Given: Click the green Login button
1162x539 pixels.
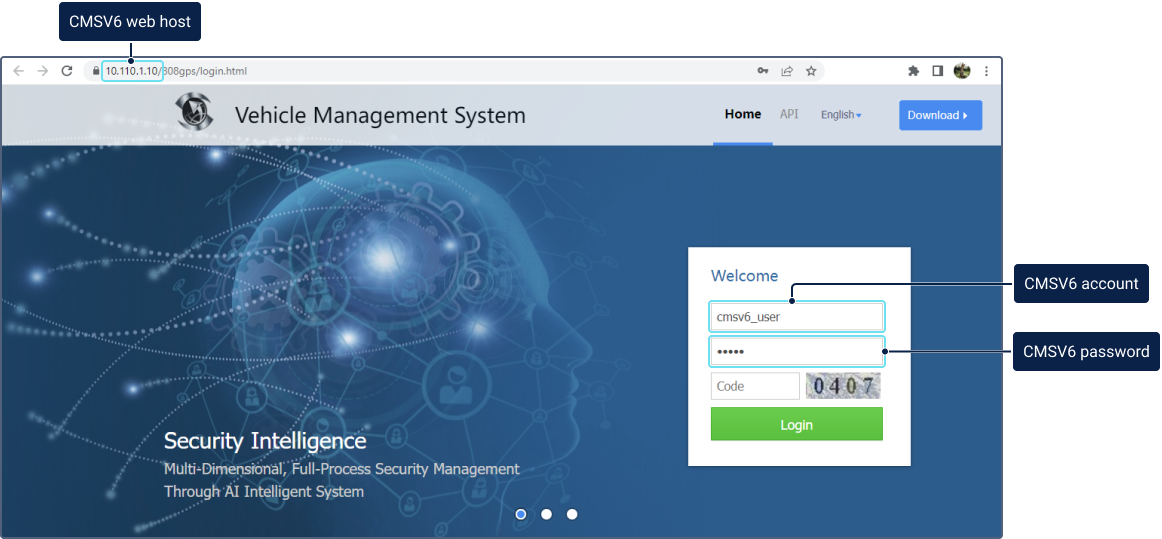Looking at the screenshot, I should (x=797, y=424).
